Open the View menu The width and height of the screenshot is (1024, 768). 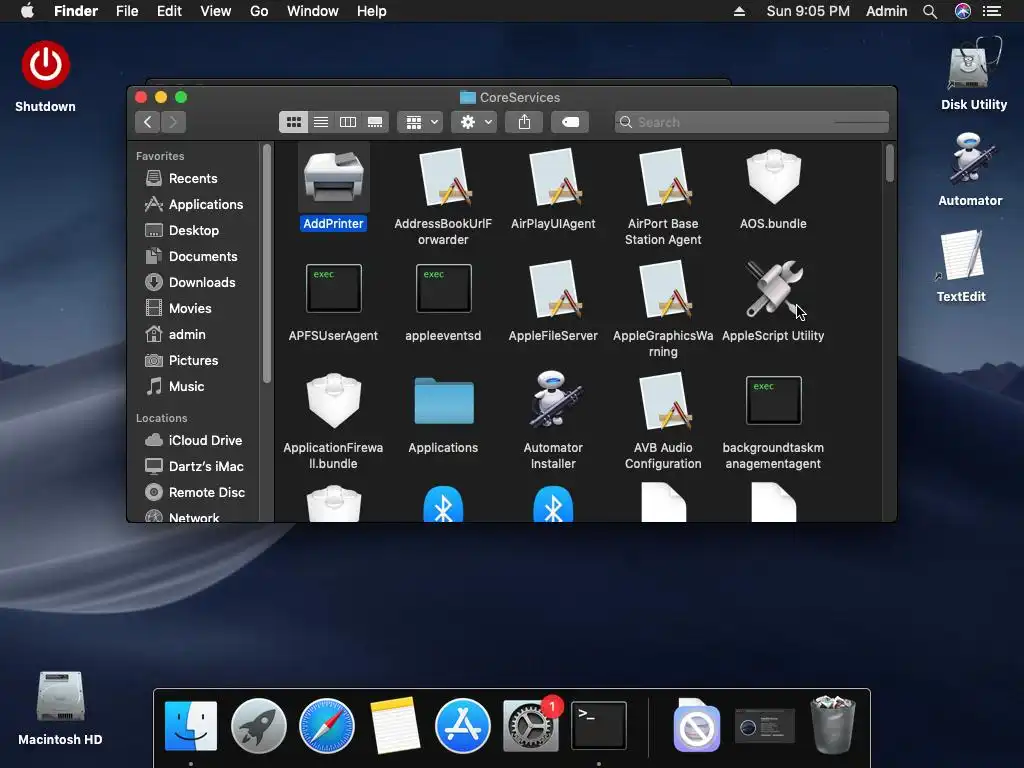pyautogui.click(x=216, y=11)
